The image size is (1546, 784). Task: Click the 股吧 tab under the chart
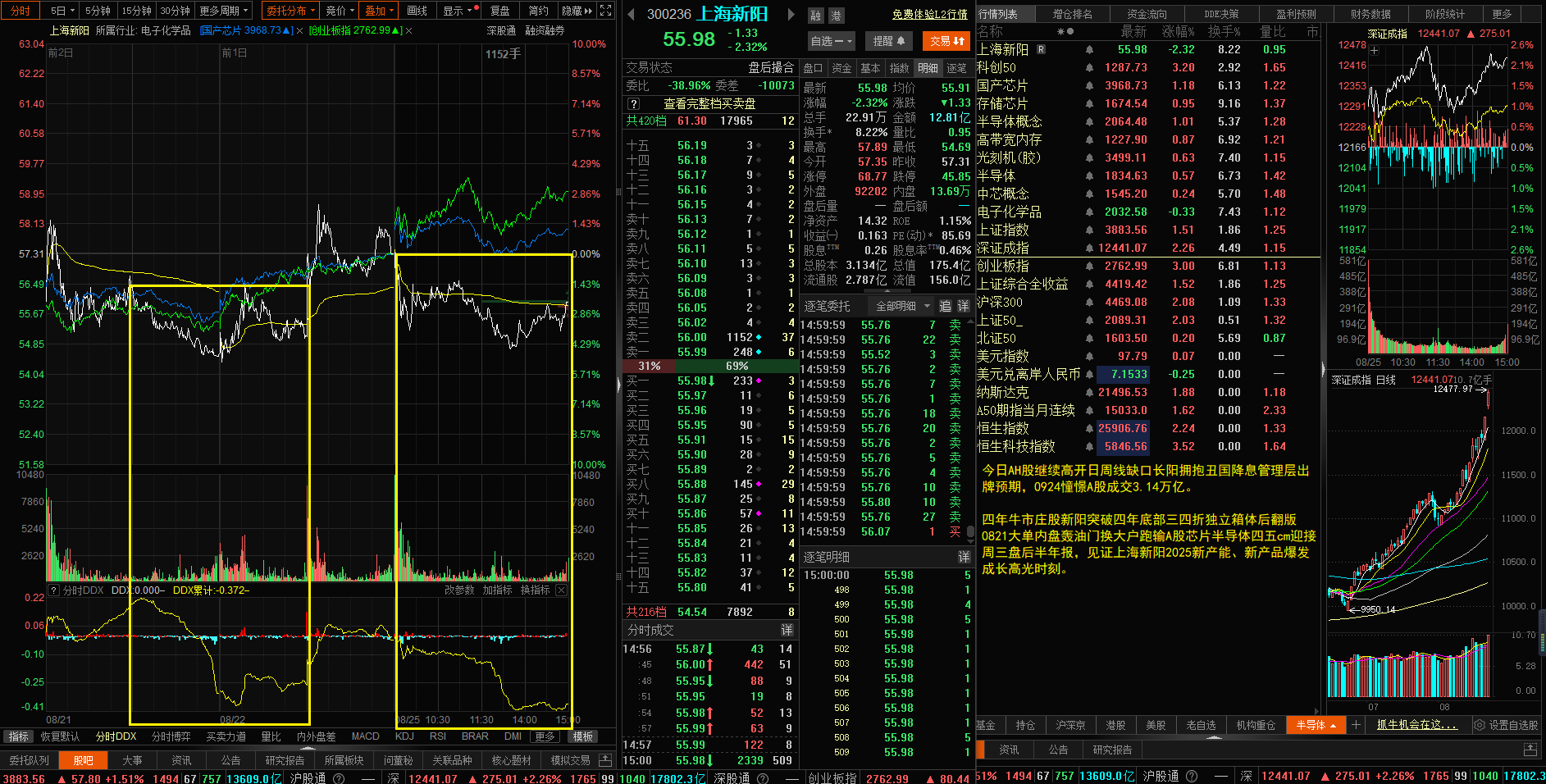click(83, 760)
